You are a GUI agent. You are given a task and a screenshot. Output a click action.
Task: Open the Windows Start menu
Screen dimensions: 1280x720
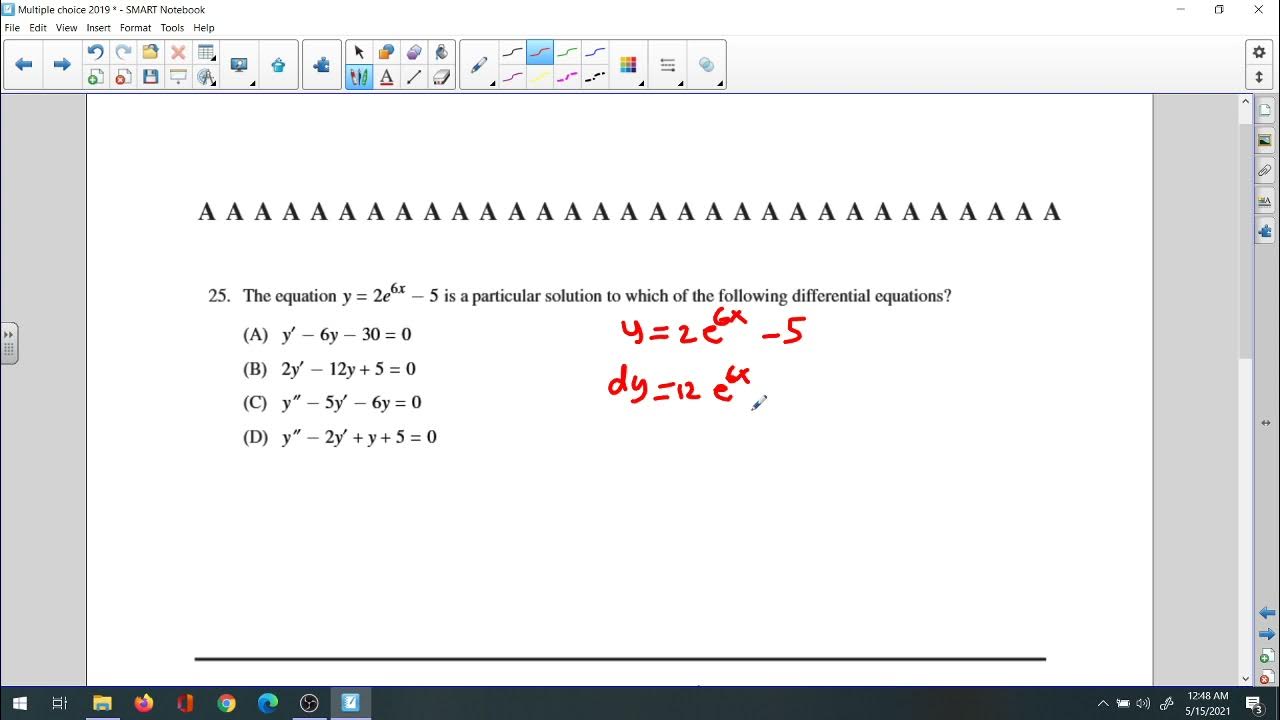[19, 704]
